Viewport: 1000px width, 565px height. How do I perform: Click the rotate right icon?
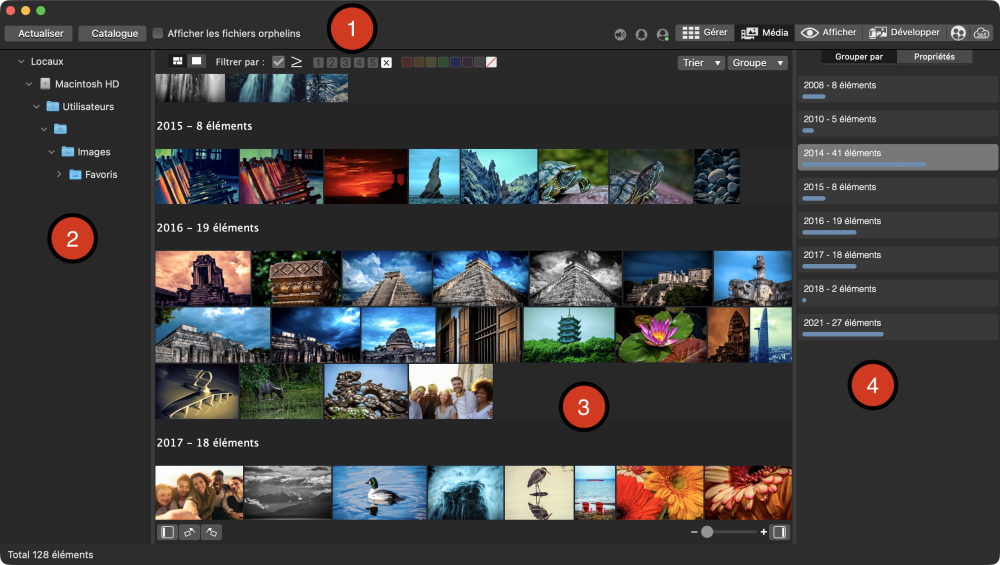[x=211, y=532]
